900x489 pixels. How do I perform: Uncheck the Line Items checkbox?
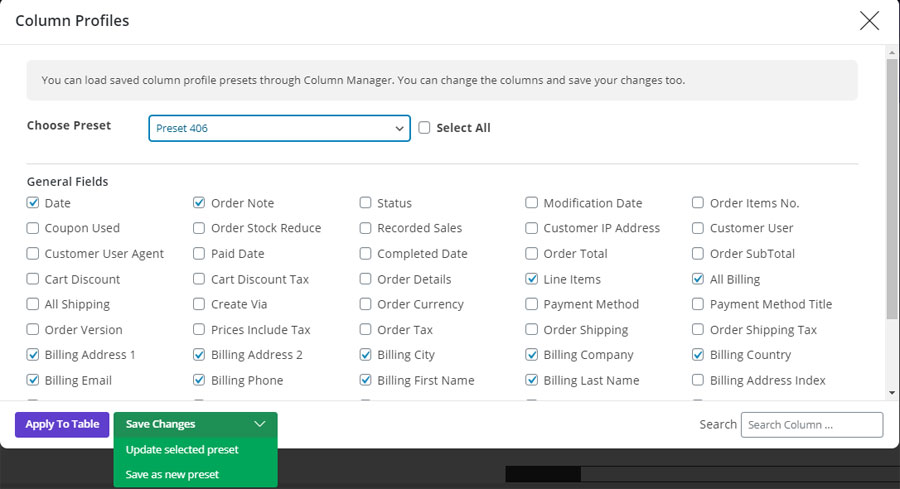(532, 279)
